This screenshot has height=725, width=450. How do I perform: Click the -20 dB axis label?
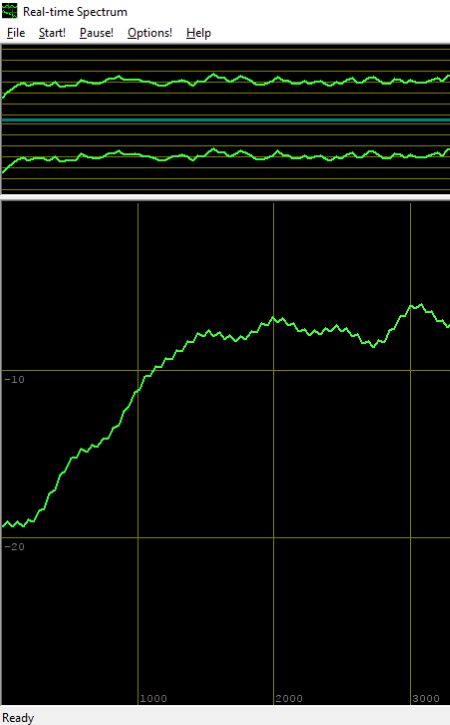[14, 547]
